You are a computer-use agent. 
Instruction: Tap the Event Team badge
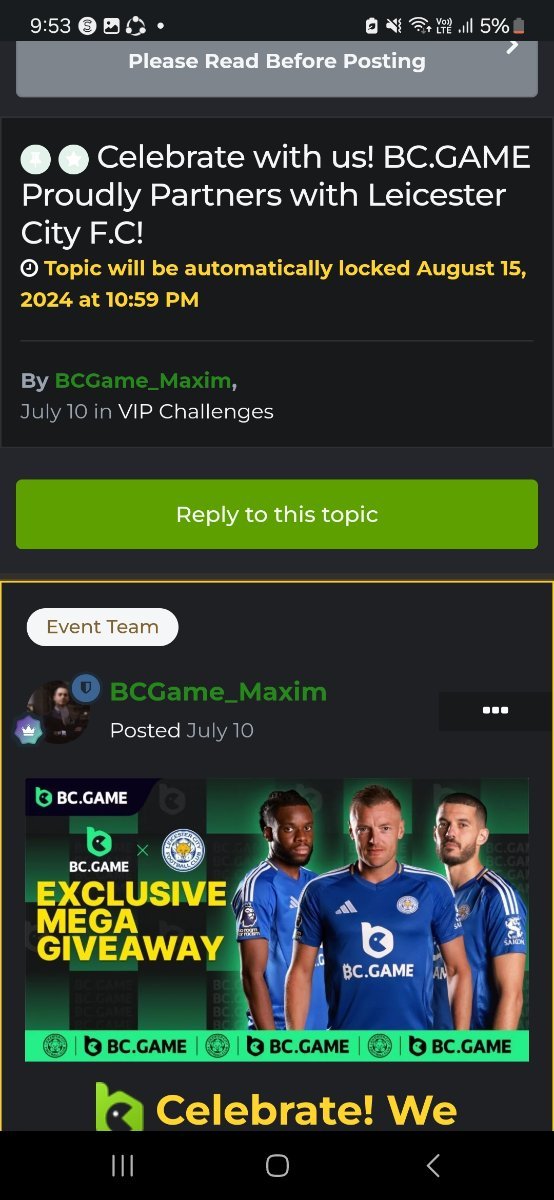coord(102,627)
